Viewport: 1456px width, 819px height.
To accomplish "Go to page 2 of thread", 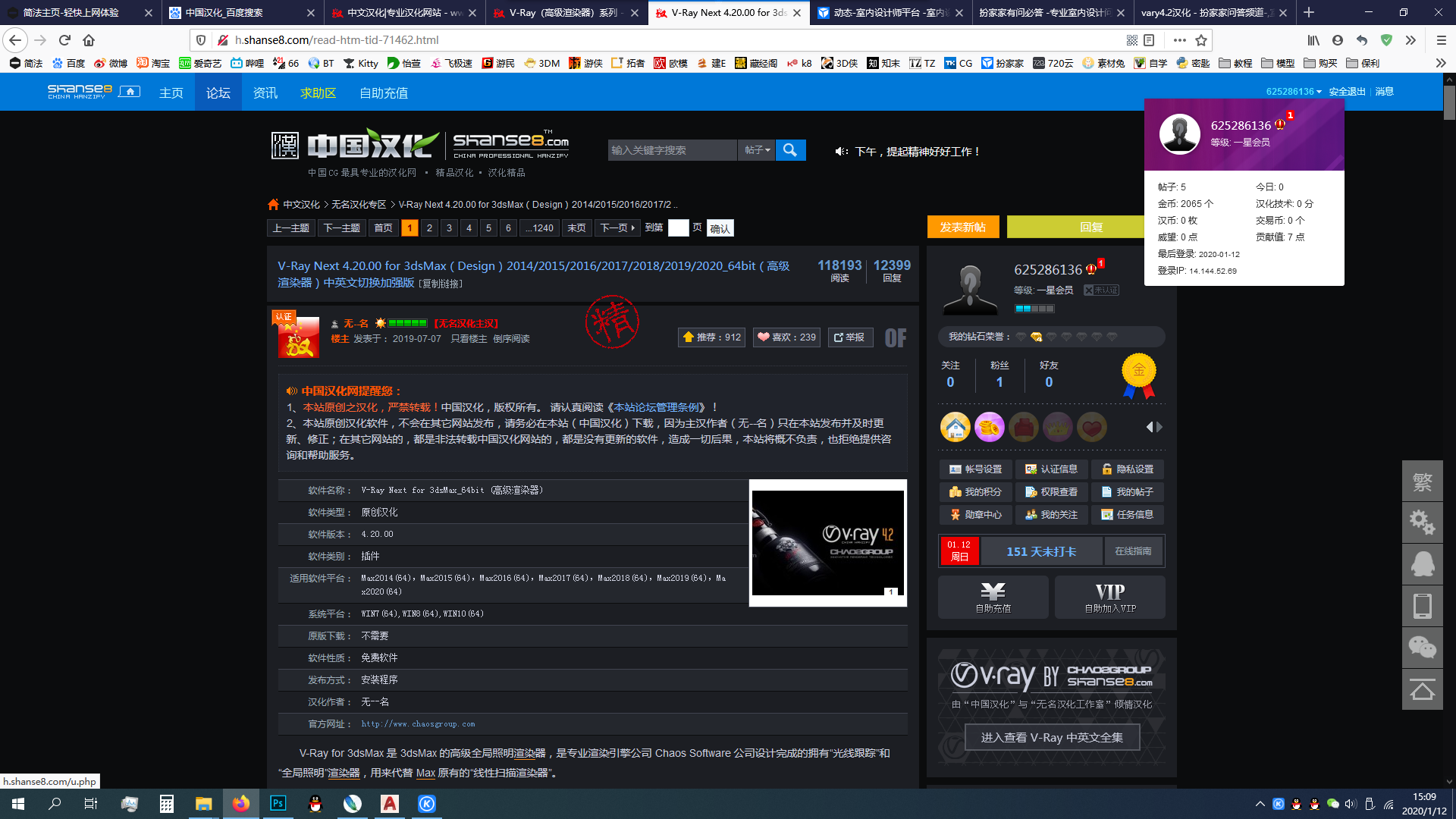I will [429, 227].
